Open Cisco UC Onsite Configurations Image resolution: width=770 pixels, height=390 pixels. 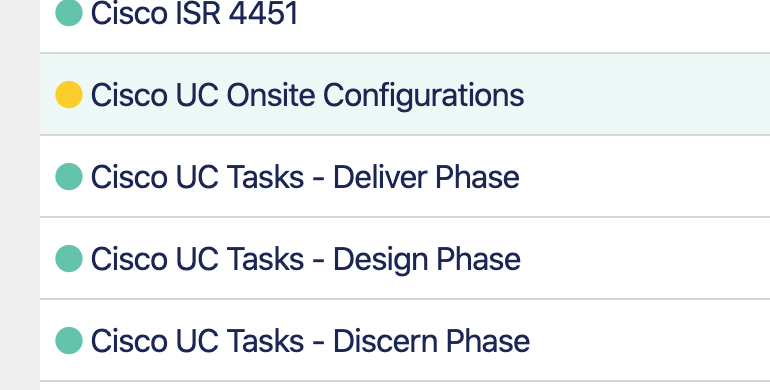pyautogui.click(x=307, y=95)
